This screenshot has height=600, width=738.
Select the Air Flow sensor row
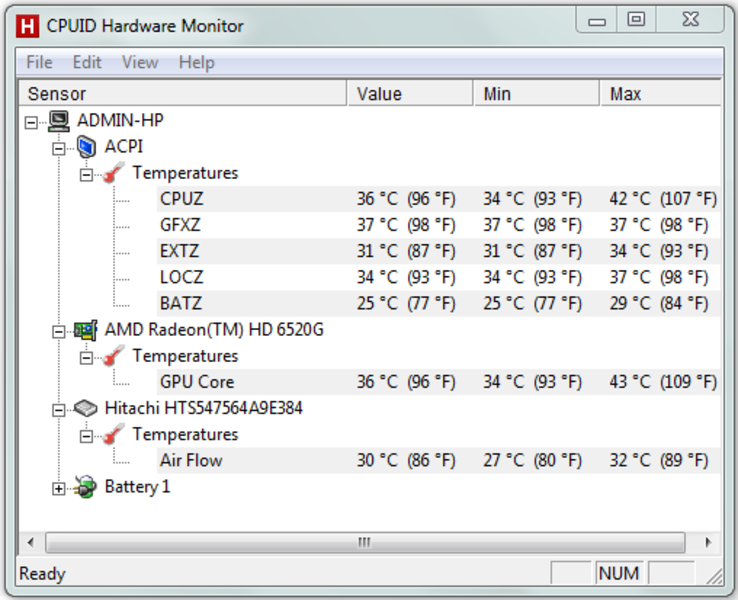coord(438,460)
